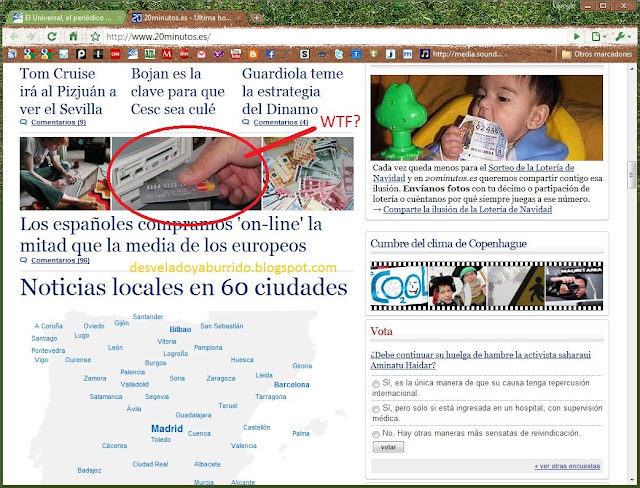Click the URL address bar

pos(335,37)
